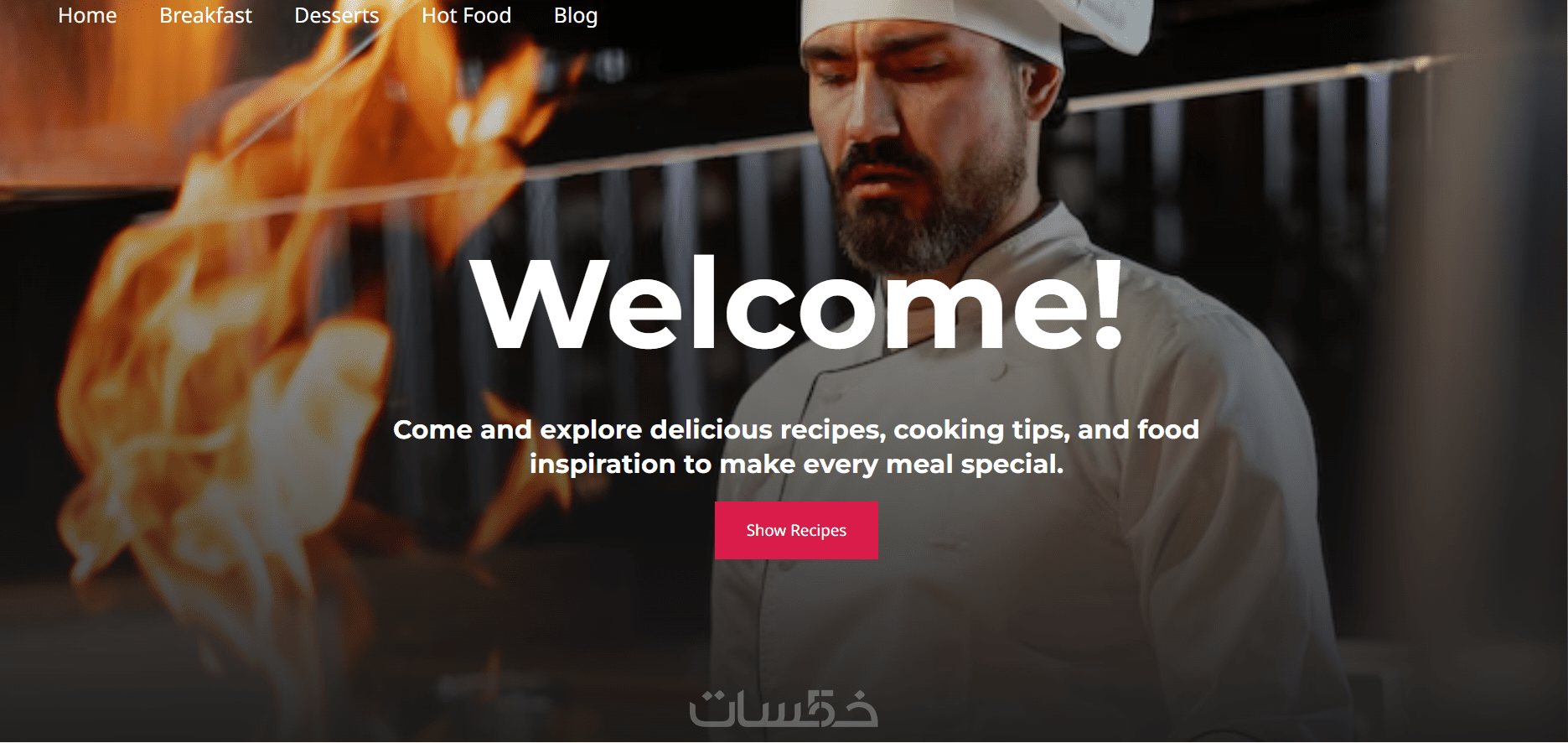The image size is (1568, 743).
Task: Click the large Welcome! heading
Action: pos(796,304)
